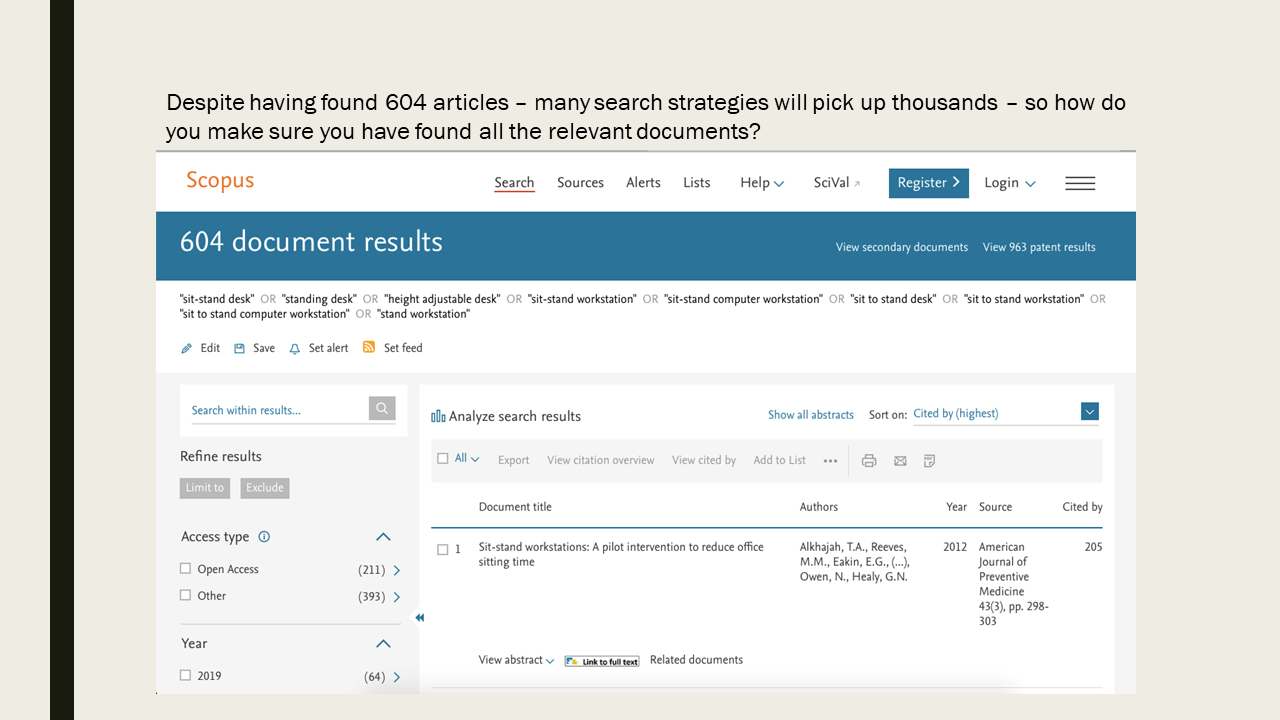Image resolution: width=1280 pixels, height=720 pixels.
Task: Click the Access type info icon
Action: pyautogui.click(x=264, y=536)
